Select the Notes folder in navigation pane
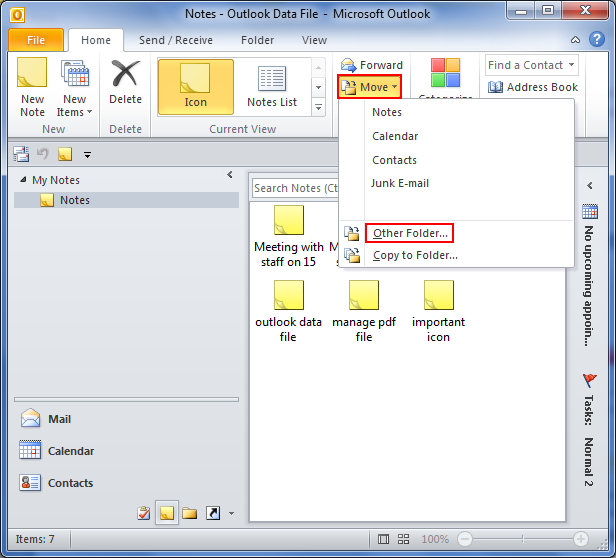The image size is (616, 558). (x=126, y=200)
